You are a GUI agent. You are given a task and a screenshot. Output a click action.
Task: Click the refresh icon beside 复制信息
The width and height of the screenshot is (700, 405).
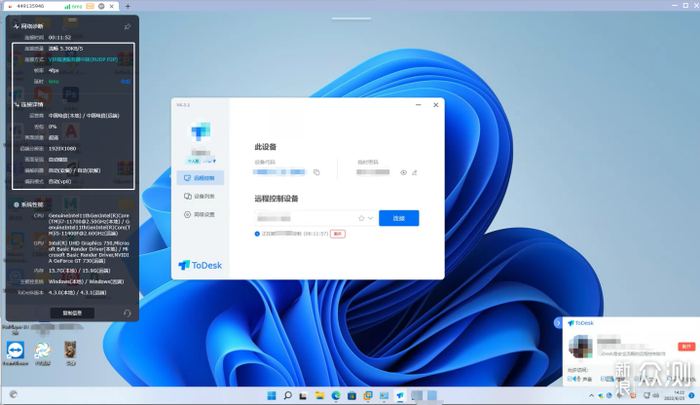pyautogui.click(x=127, y=313)
